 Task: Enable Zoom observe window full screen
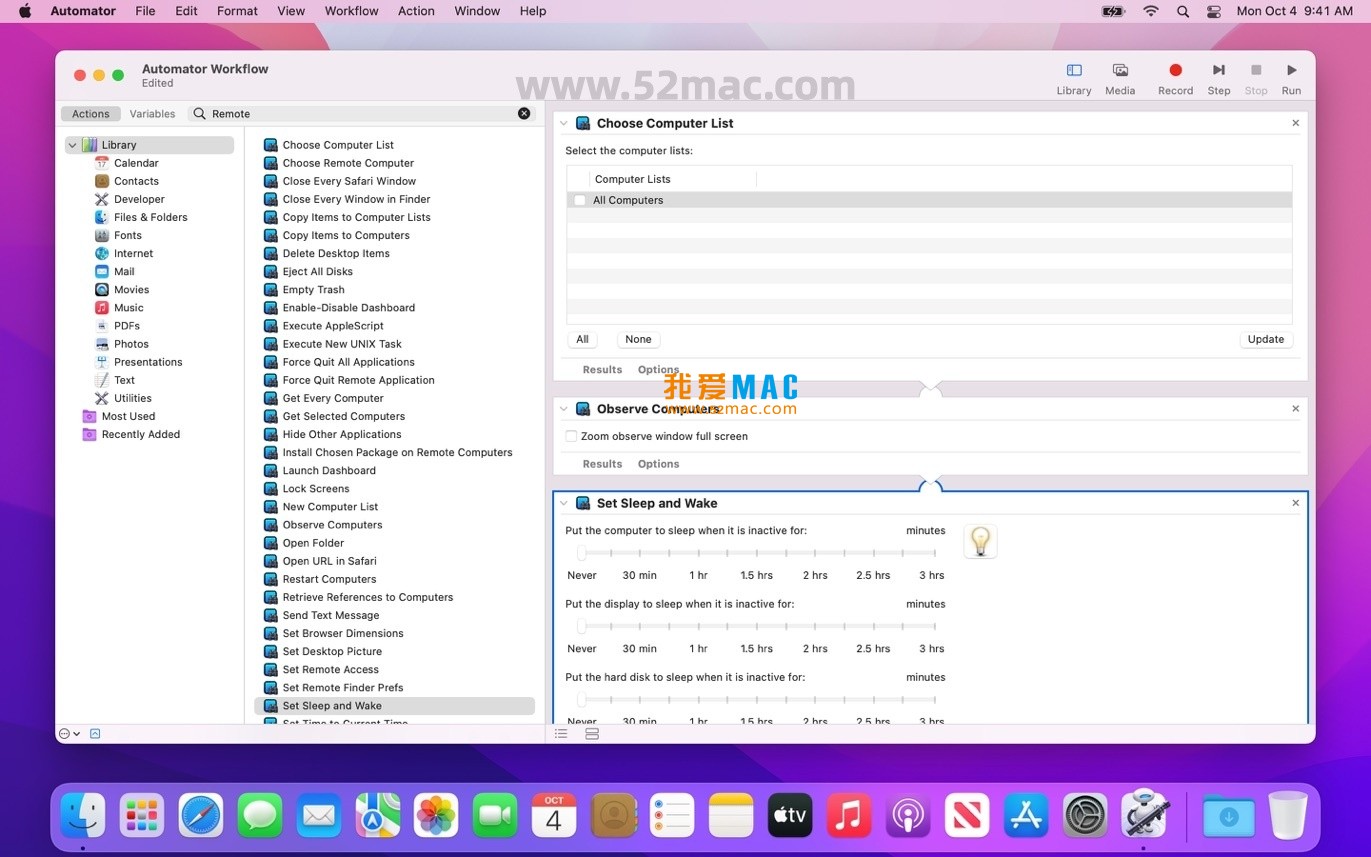[571, 436]
